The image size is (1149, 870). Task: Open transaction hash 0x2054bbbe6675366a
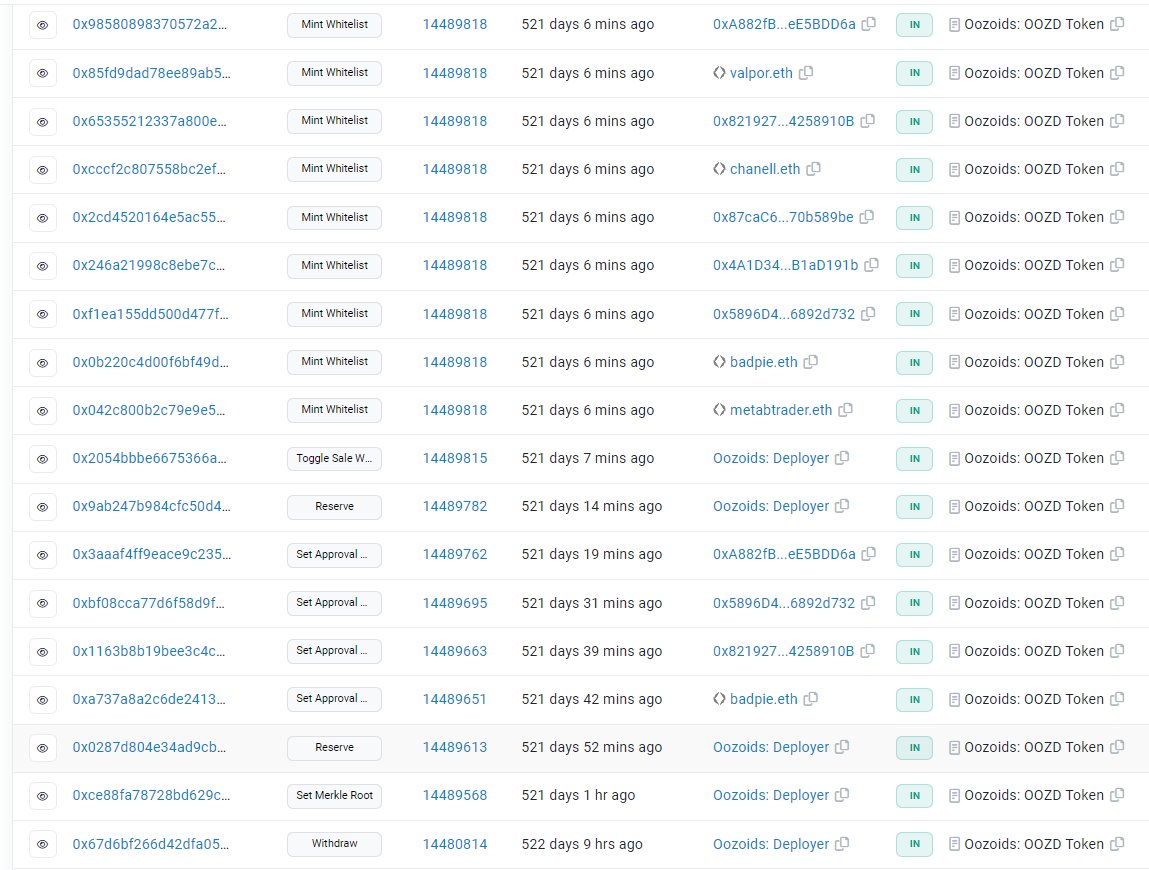click(x=149, y=459)
